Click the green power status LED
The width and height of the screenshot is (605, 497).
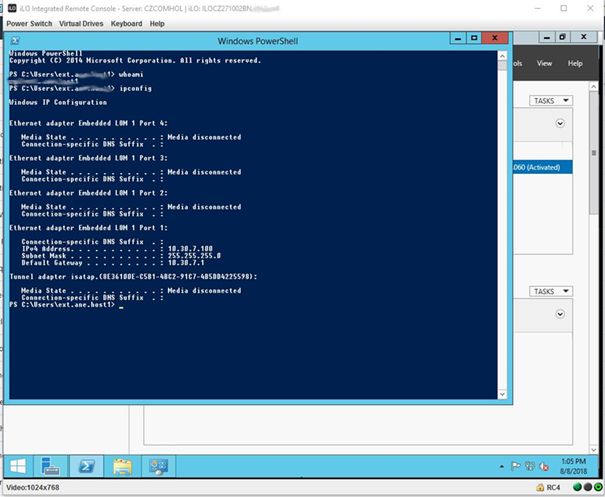pyautogui.click(x=598, y=487)
